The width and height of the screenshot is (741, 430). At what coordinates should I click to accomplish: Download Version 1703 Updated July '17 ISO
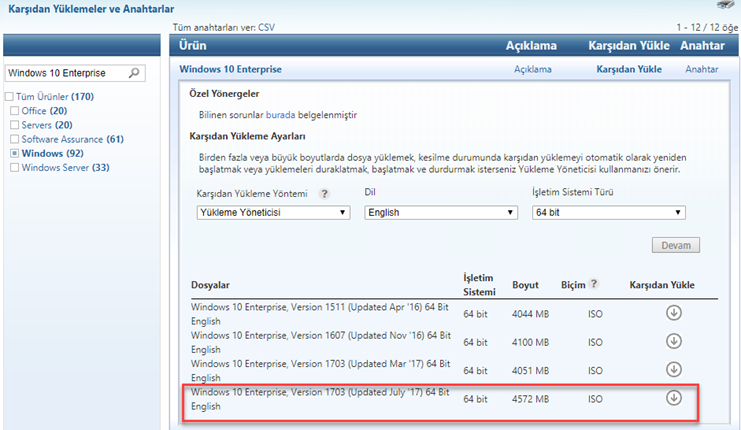coord(673,398)
